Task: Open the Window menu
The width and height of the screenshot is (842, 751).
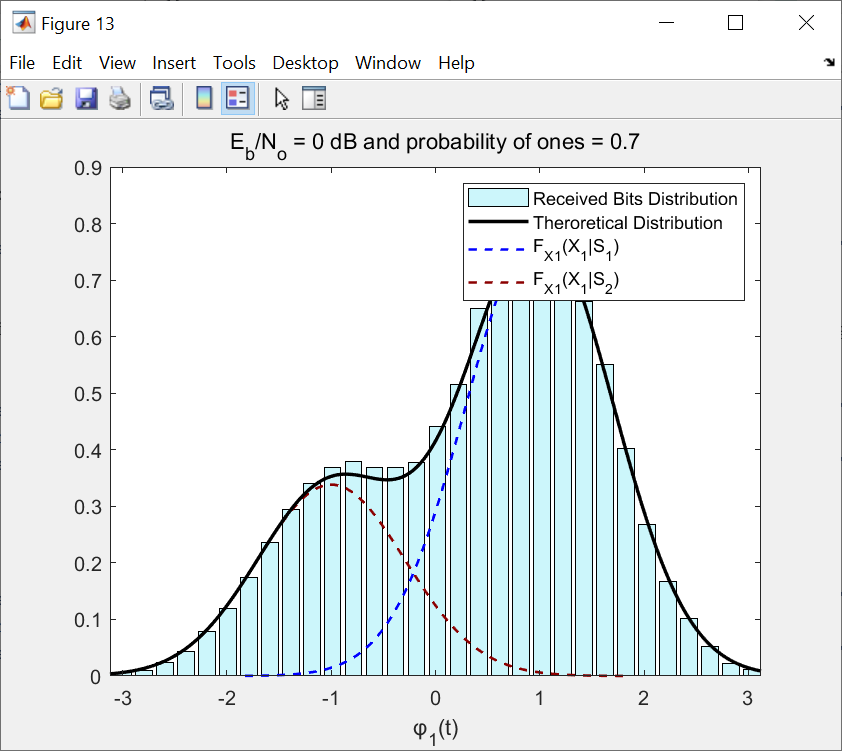Action: click(x=388, y=63)
